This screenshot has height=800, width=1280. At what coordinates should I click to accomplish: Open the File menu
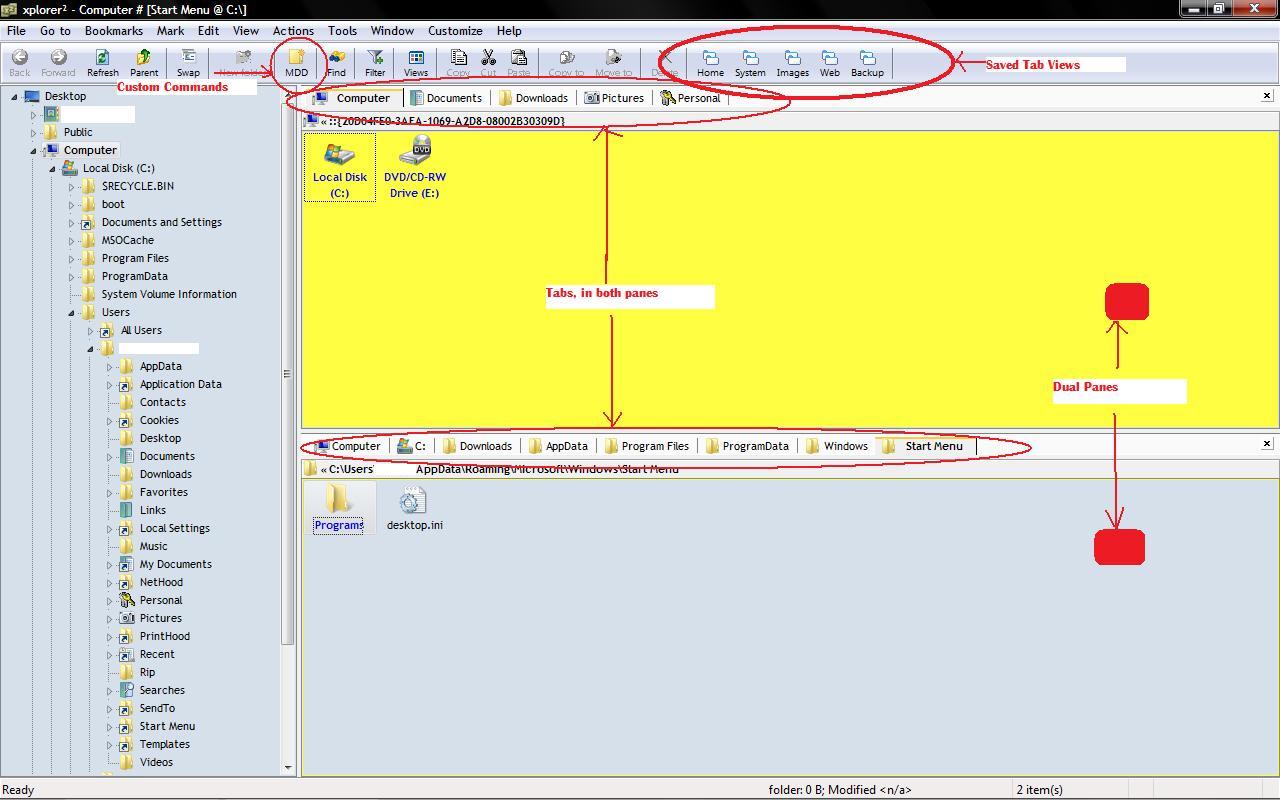16,31
